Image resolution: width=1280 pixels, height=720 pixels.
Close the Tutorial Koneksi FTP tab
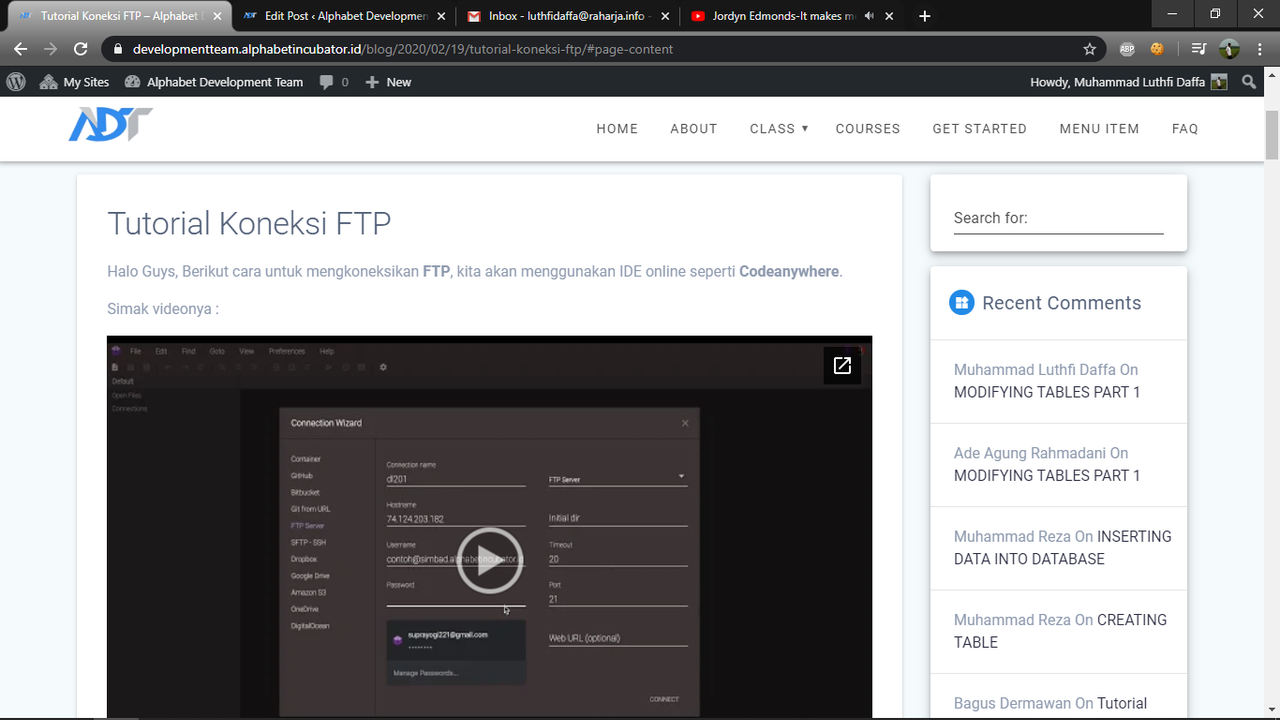point(217,16)
